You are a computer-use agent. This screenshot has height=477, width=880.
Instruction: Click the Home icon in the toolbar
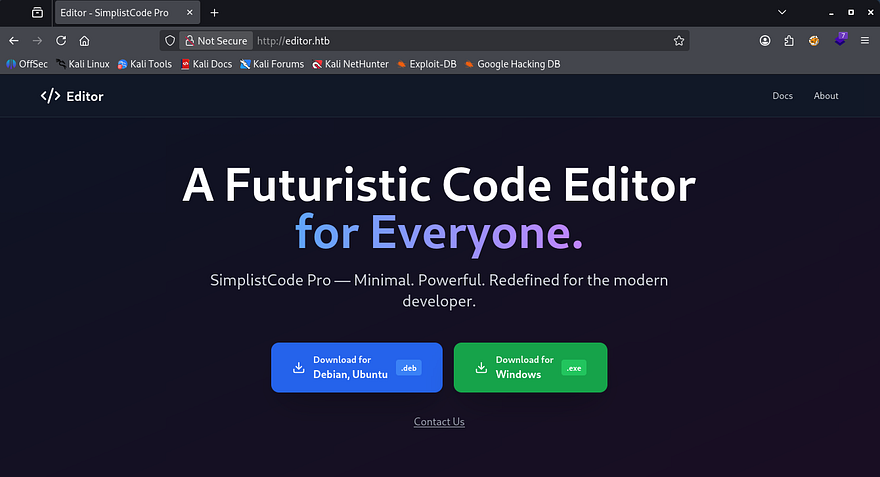[85, 41]
